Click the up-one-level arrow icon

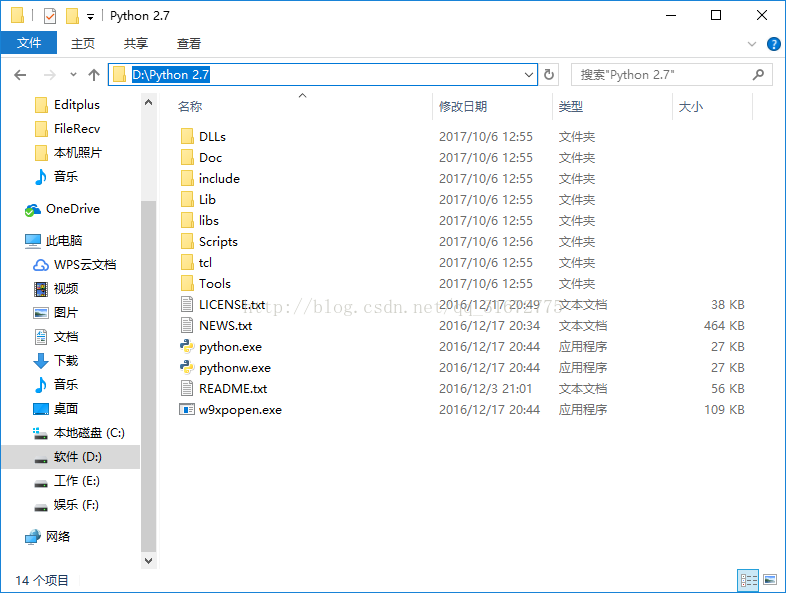[94, 75]
